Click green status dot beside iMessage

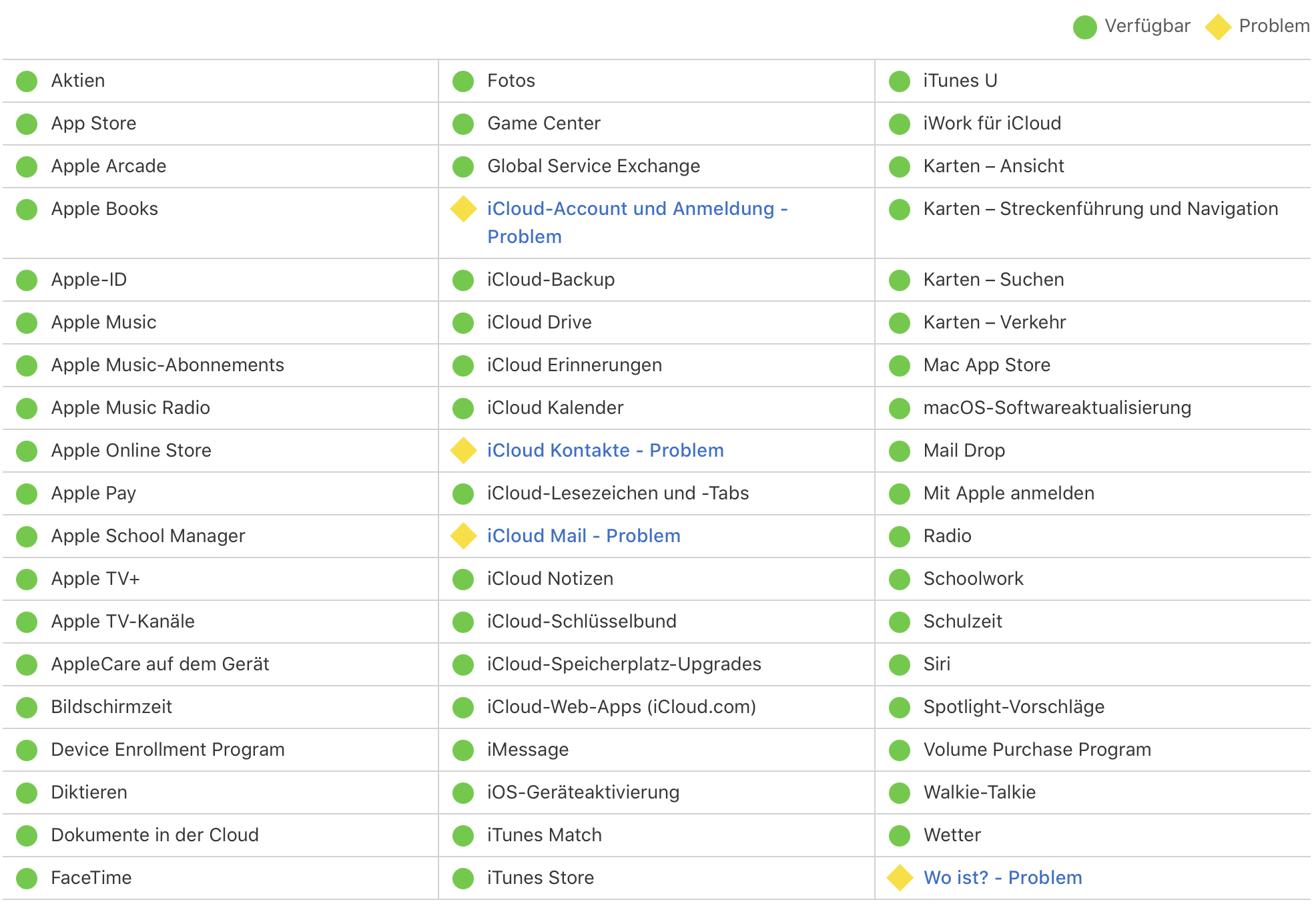click(x=463, y=750)
